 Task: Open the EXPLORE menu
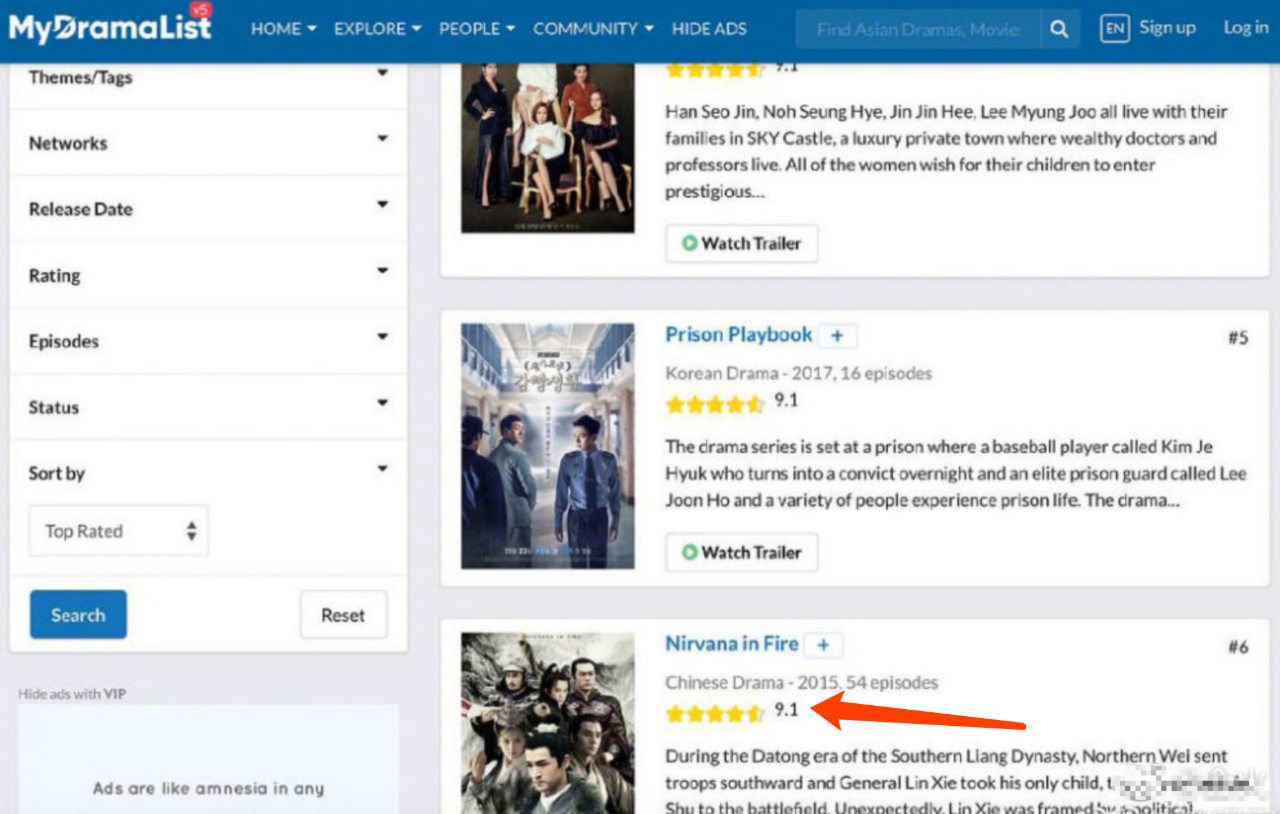tap(377, 29)
